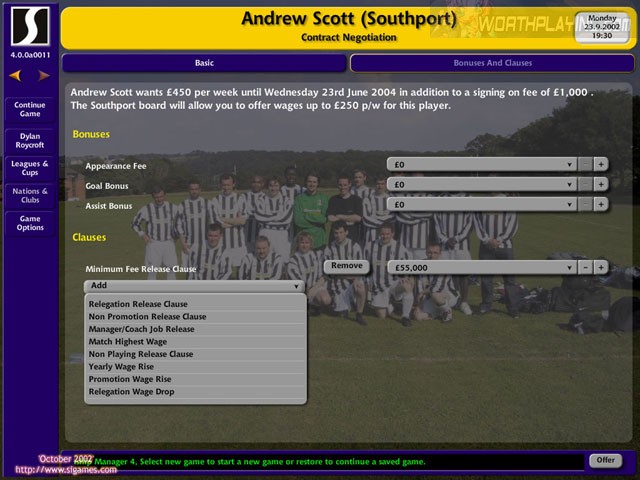Submit the contract with Offer button

click(x=606, y=460)
